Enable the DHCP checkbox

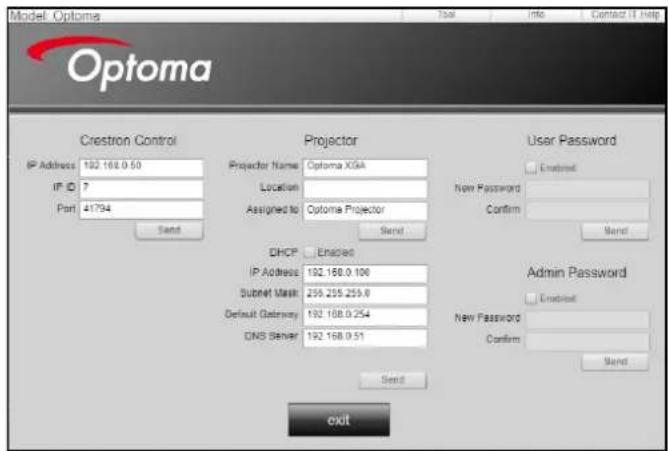pyautogui.click(x=308, y=253)
